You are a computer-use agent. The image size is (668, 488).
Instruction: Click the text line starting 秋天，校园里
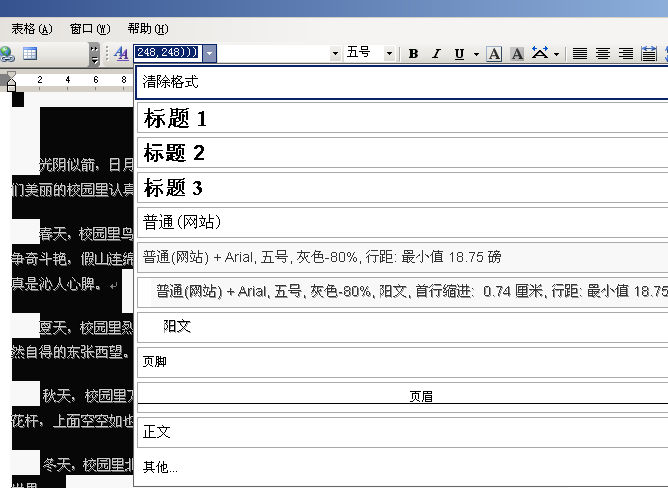coord(88,396)
